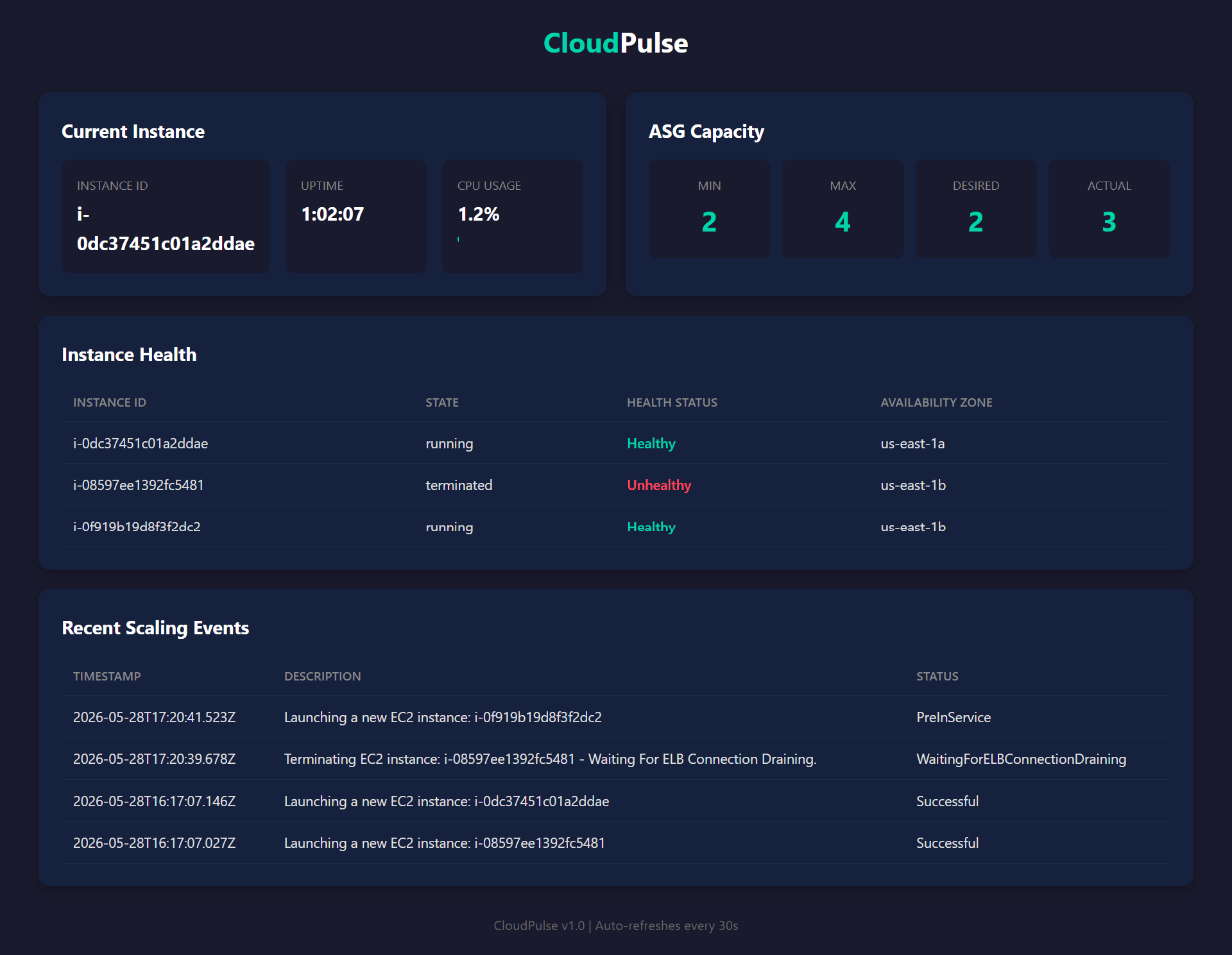
Task: Click timestamp 2026-05-28T16:17:07.027Z
Action: click(x=154, y=843)
